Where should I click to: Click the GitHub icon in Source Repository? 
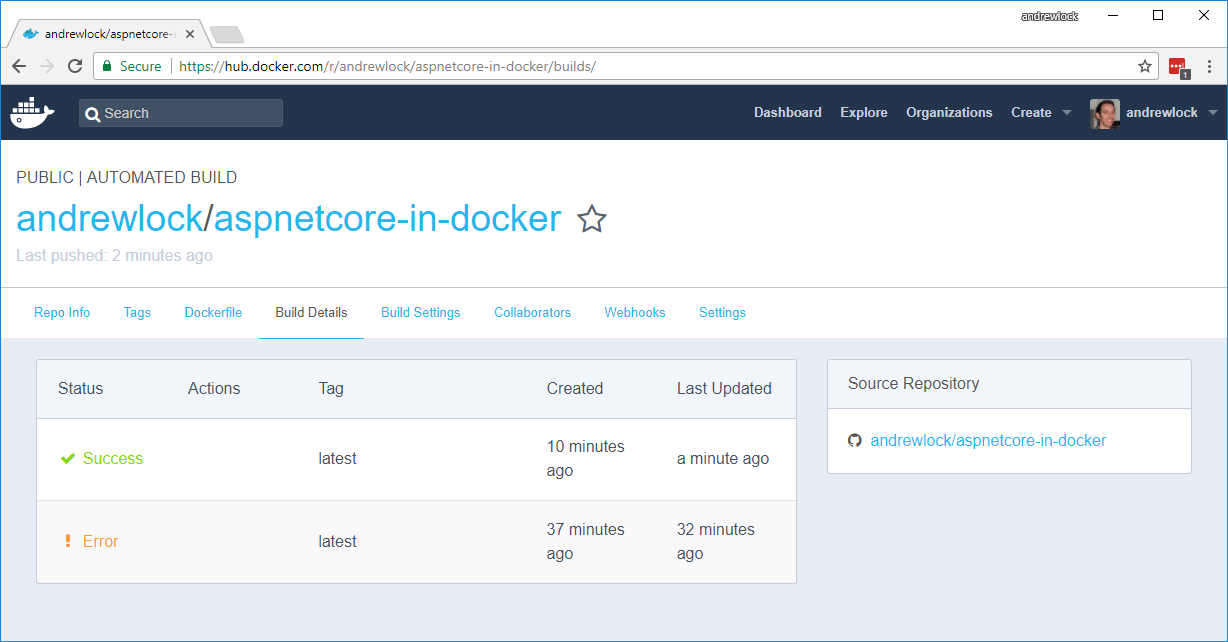(x=855, y=440)
